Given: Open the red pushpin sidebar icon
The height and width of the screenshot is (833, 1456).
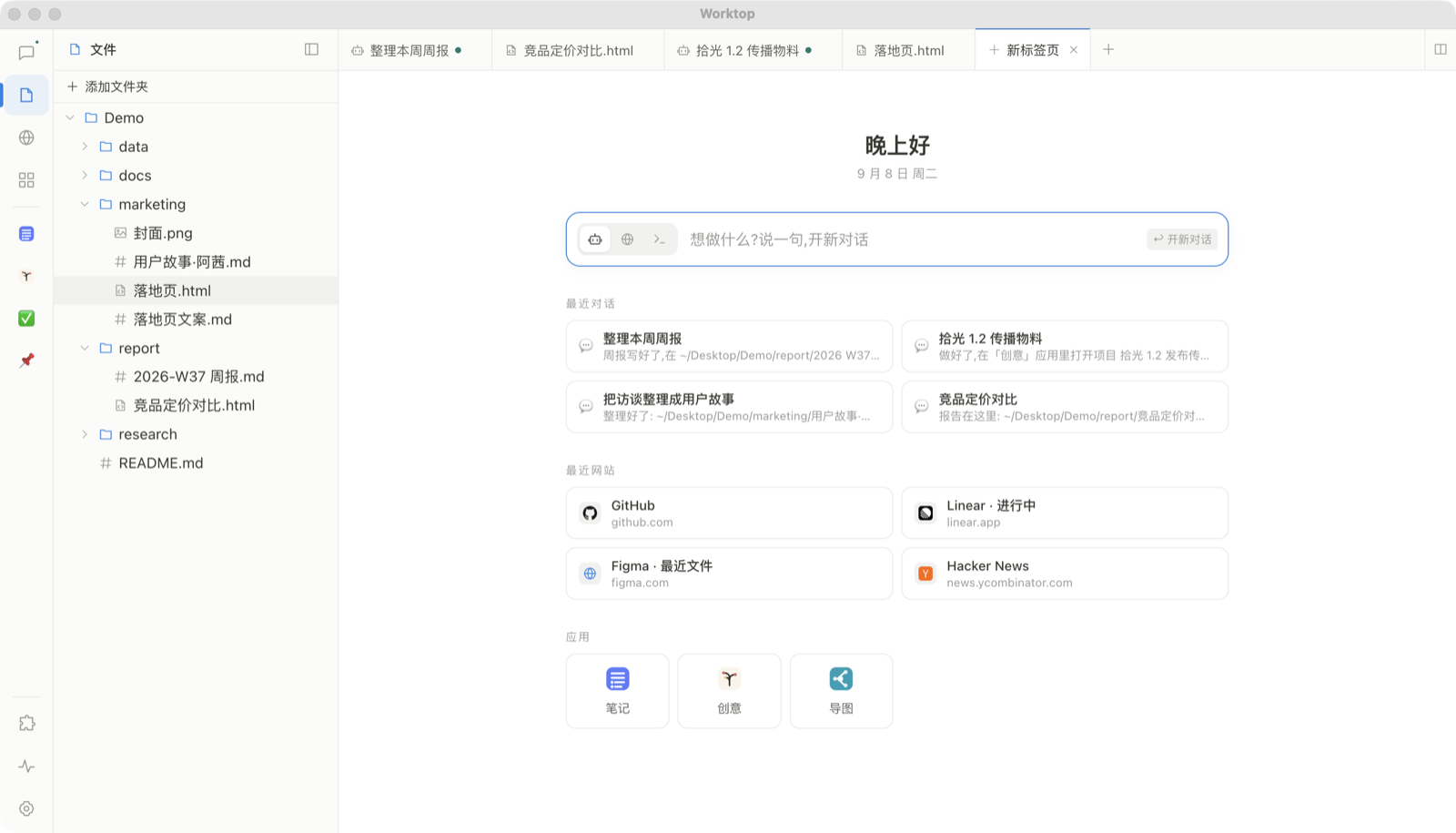Looking at the screenshot, I should pyautogui.click(x=26, y=361).
